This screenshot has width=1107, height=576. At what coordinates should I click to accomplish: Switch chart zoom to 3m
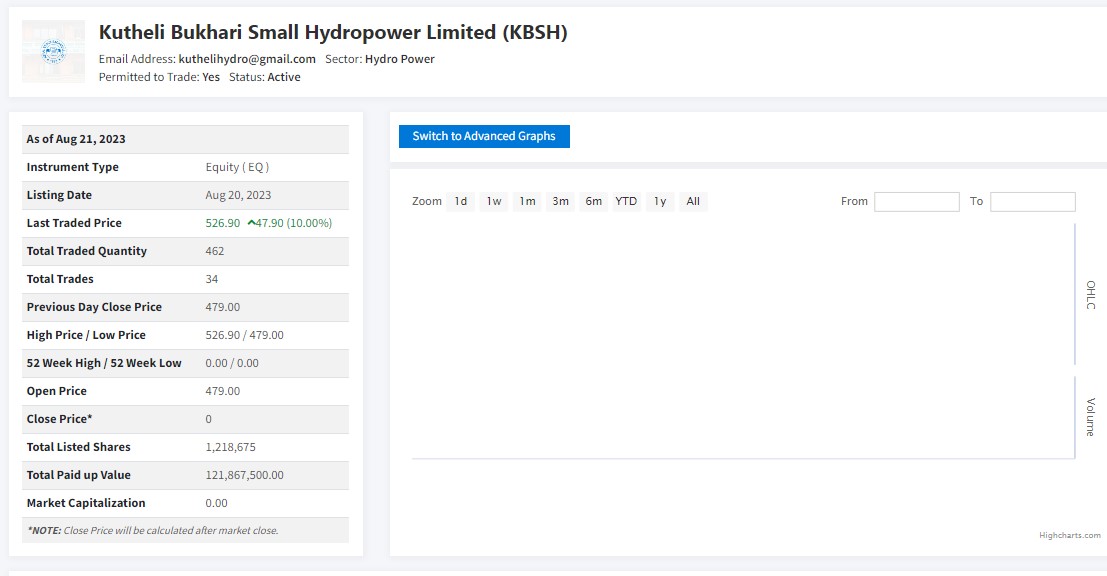click(560, 201)
